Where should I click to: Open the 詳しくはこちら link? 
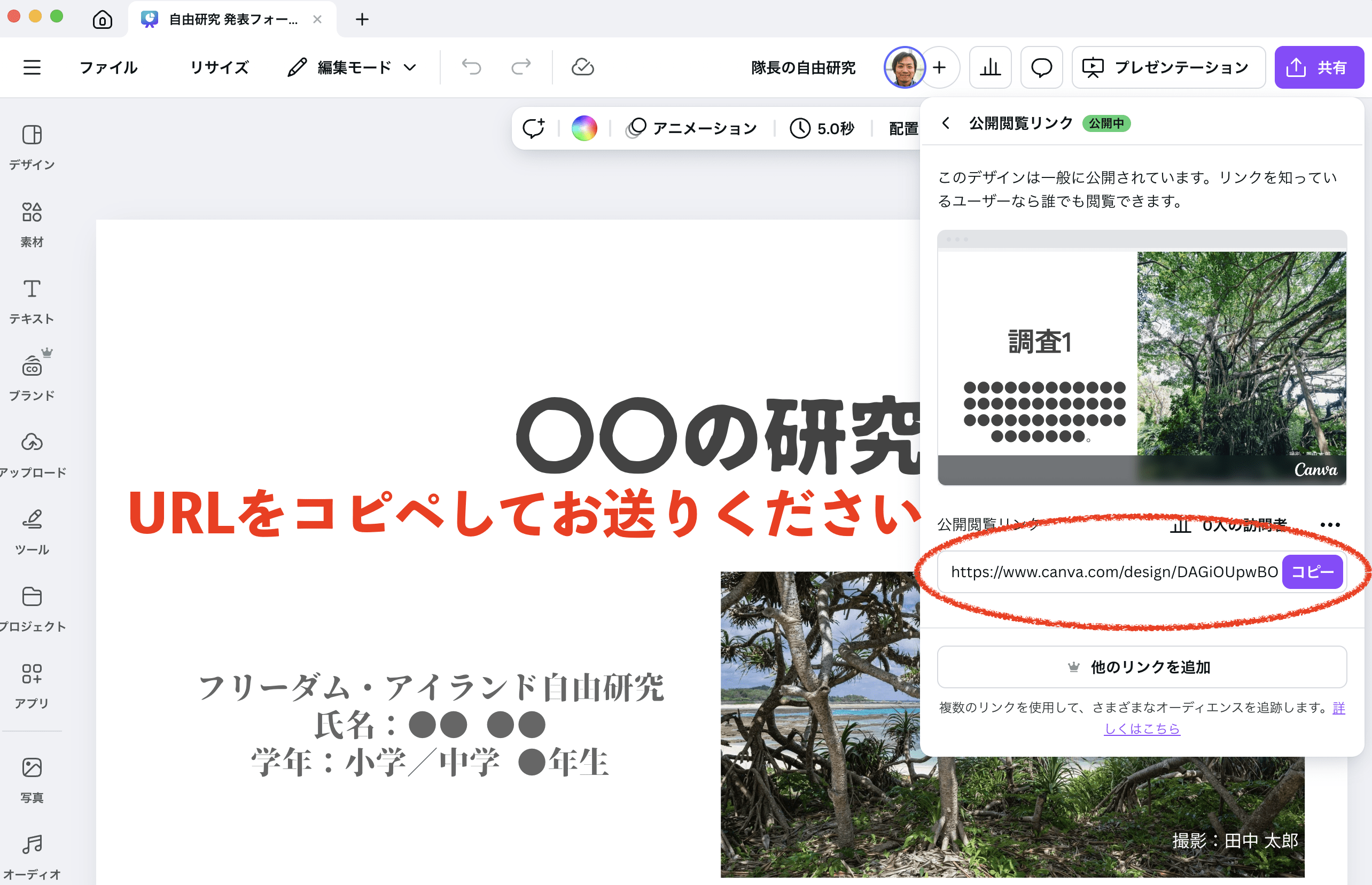coord(1142,729)
